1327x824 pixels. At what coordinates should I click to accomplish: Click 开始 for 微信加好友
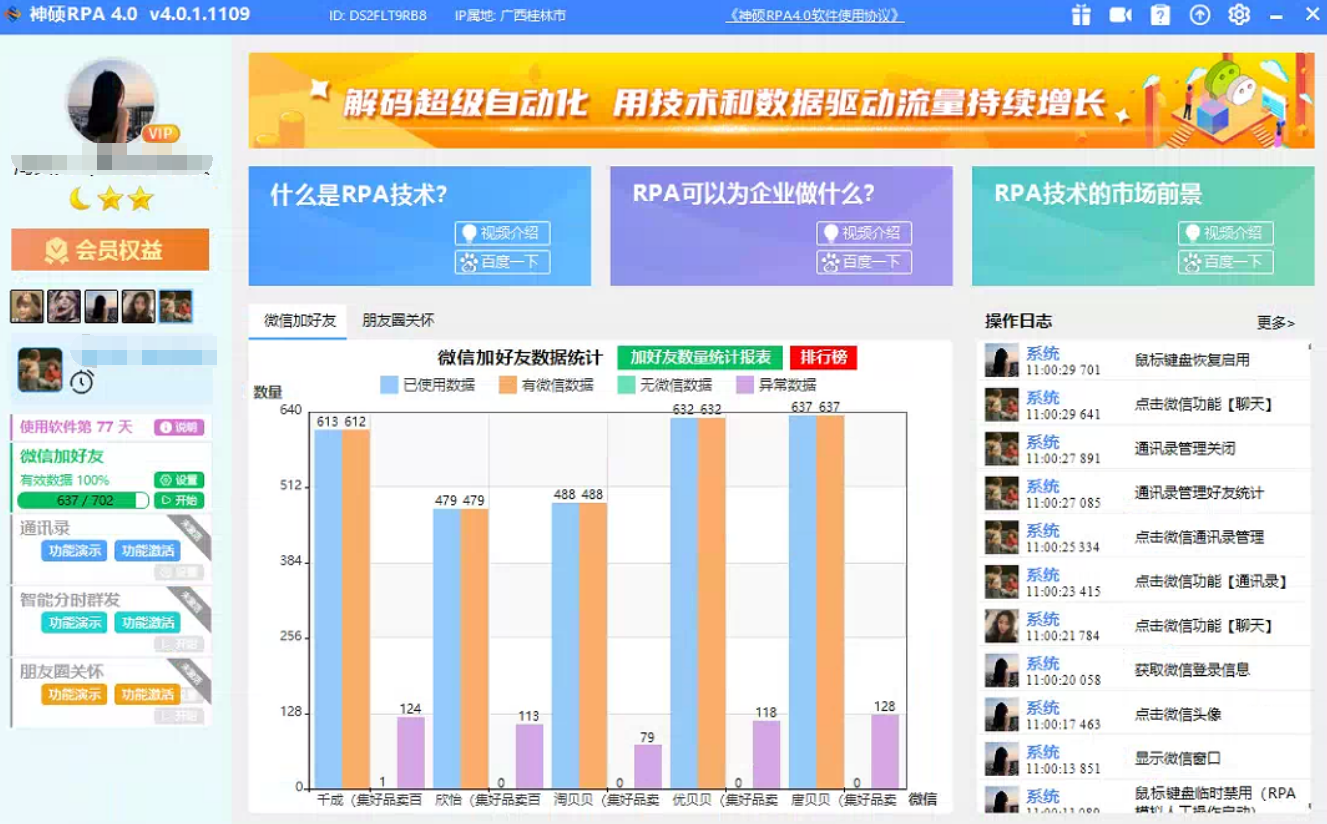pos(179,500)
